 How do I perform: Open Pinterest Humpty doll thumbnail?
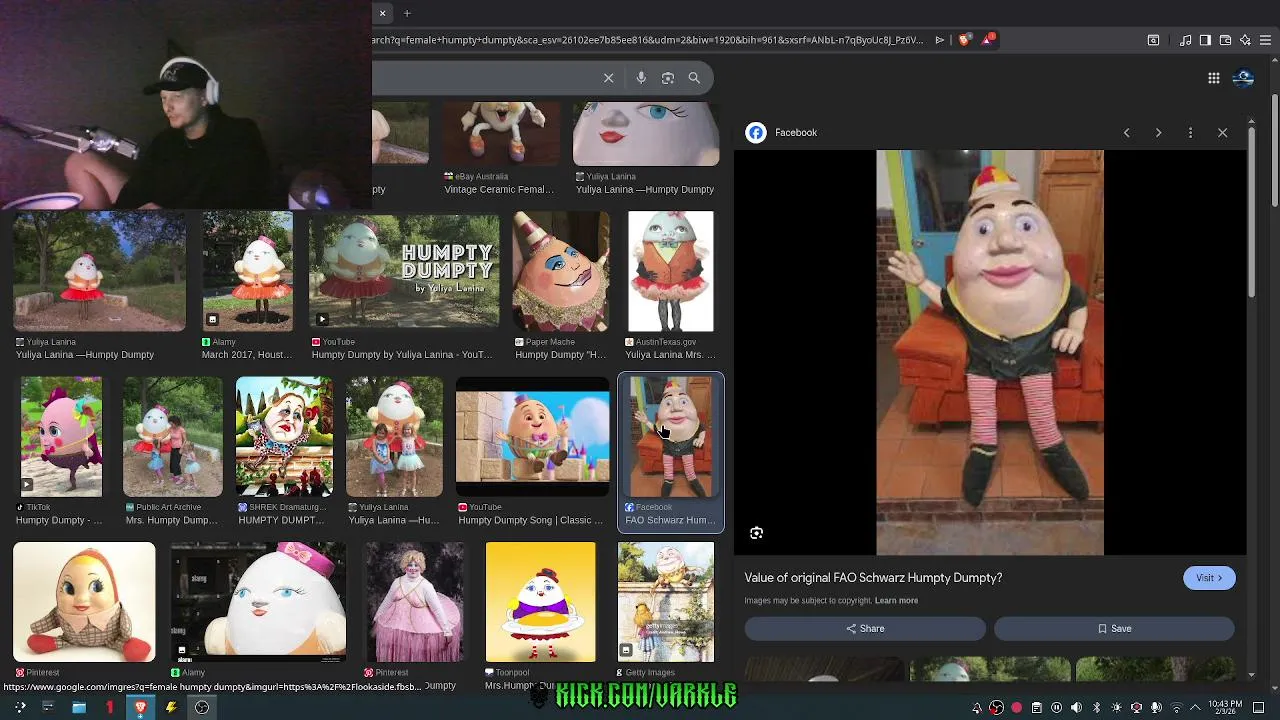pyautogui.click(x=84, y=602)
